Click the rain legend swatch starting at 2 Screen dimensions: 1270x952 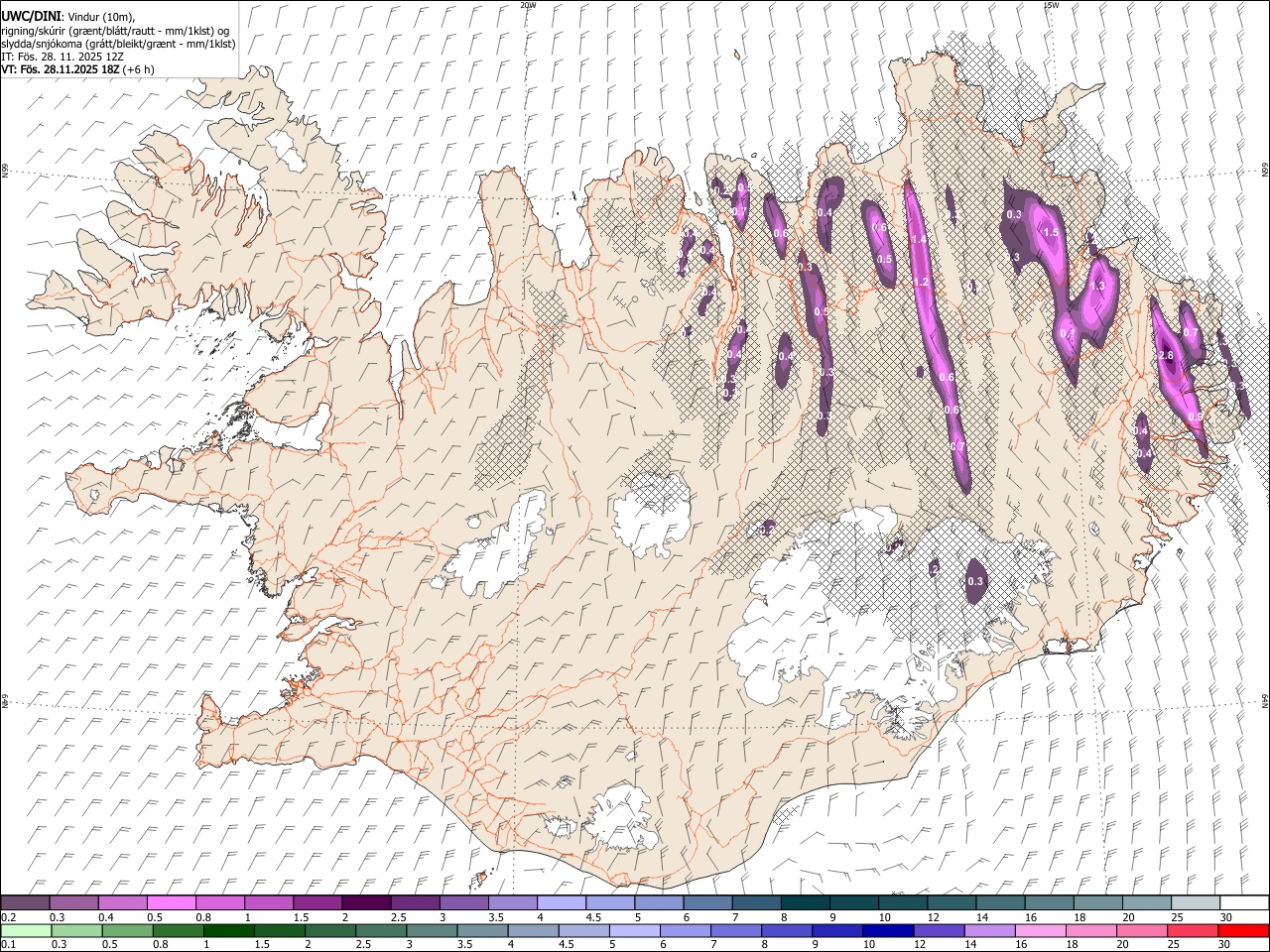tap(329, 930)
